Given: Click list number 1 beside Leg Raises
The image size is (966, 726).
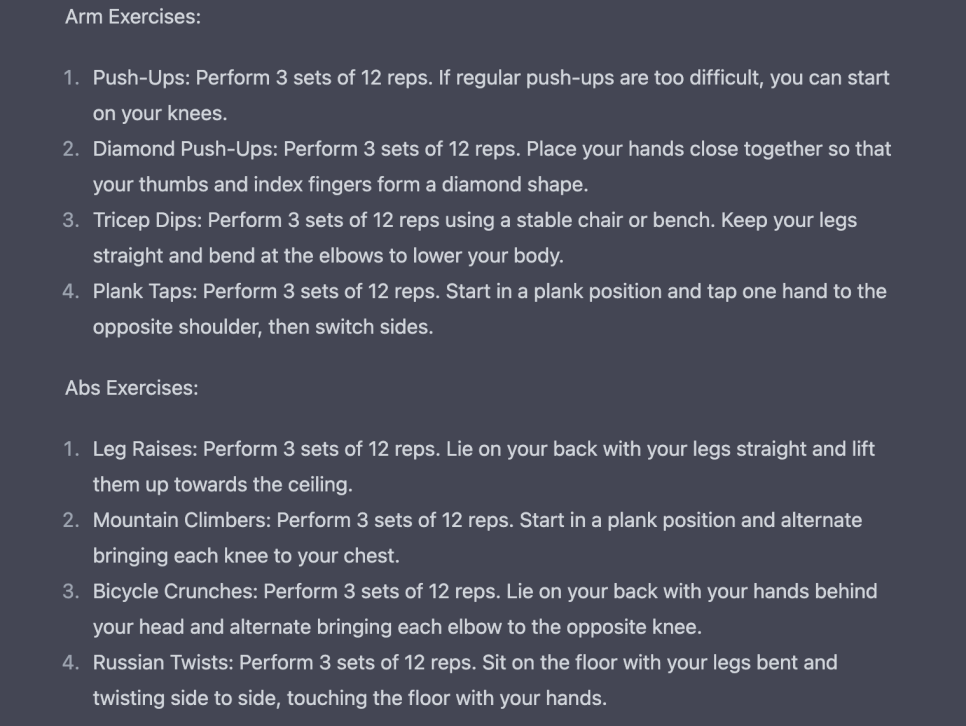Looking at the screenshot, I should pos(70,449).
